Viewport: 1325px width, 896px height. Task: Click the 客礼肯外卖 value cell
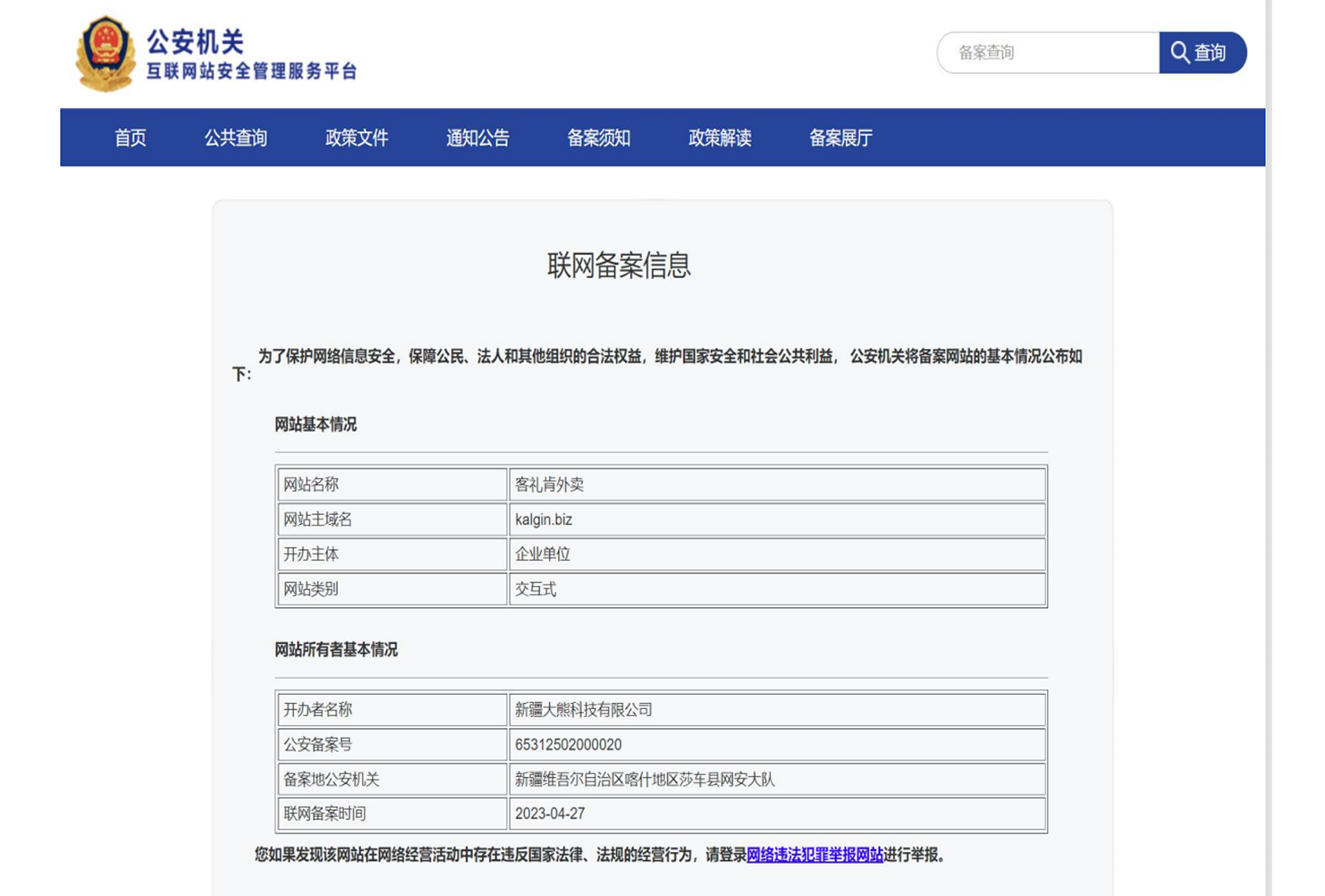pos(778,485)
